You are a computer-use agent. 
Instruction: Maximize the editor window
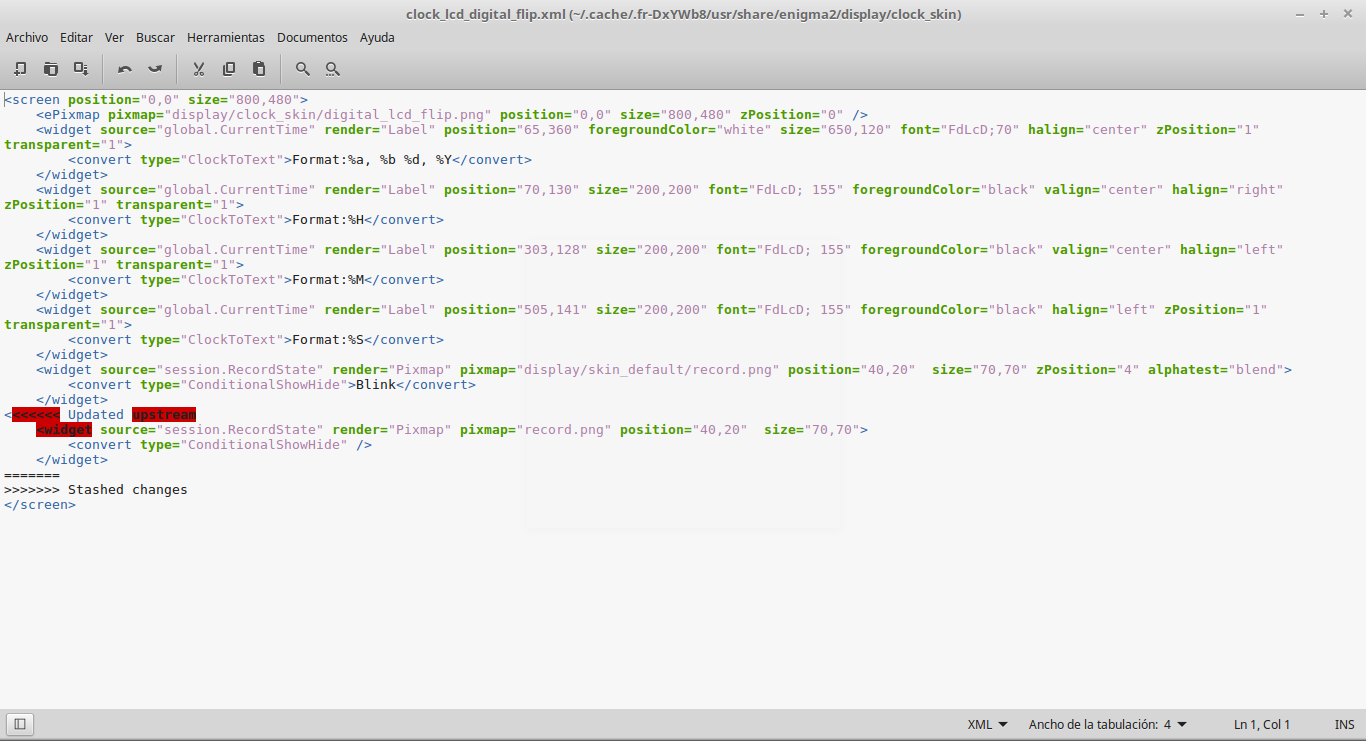pos(1324,13)
